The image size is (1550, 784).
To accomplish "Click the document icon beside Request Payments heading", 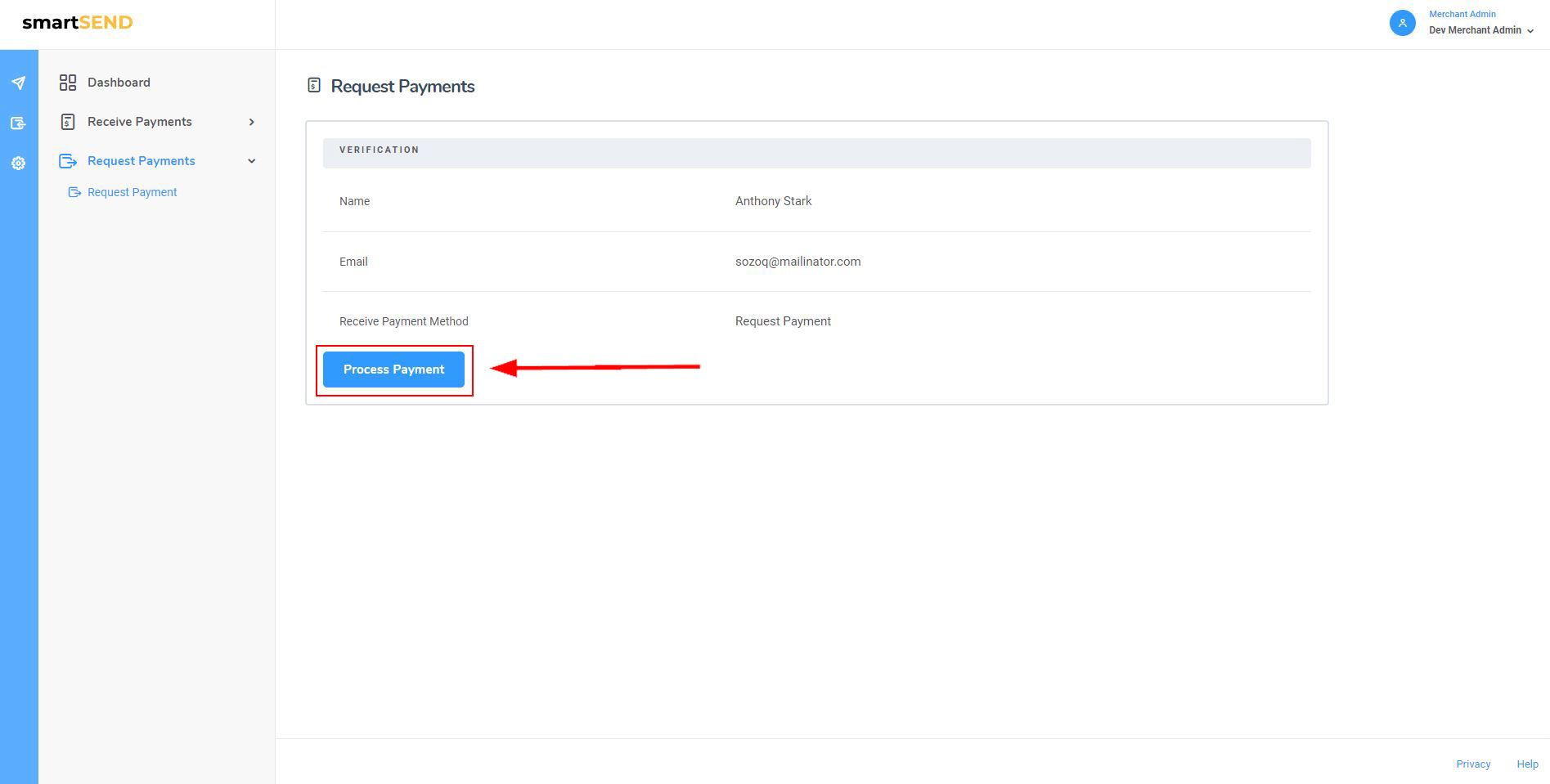I will [314, 85].
